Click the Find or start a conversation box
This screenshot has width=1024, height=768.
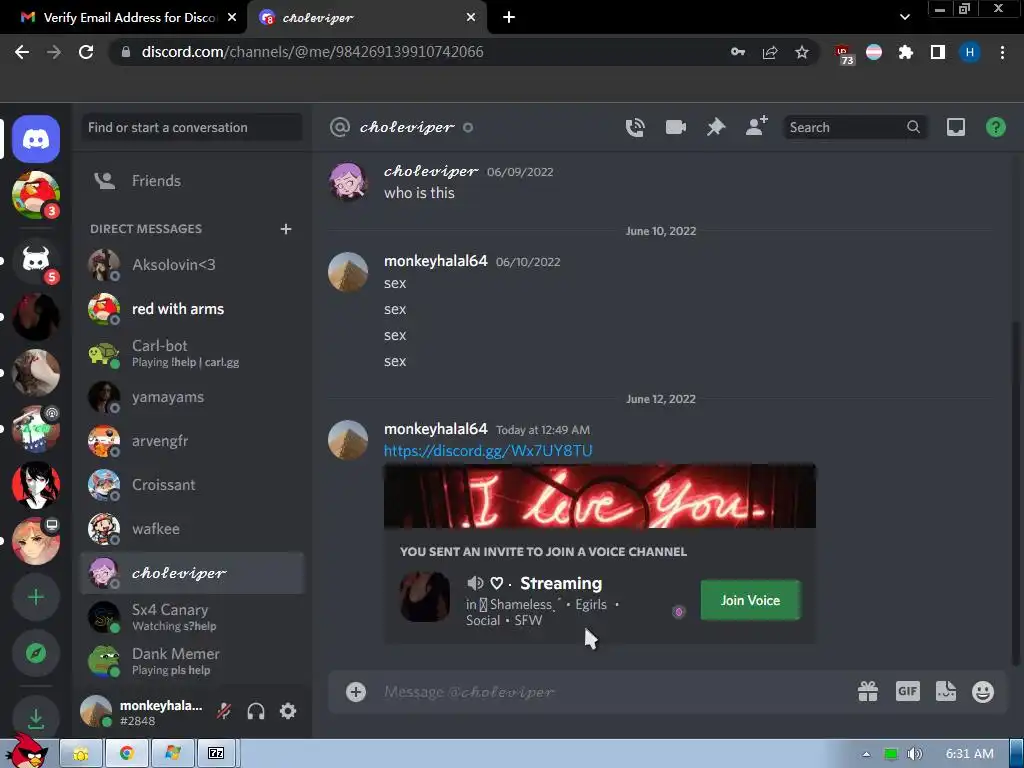(192, 127)
